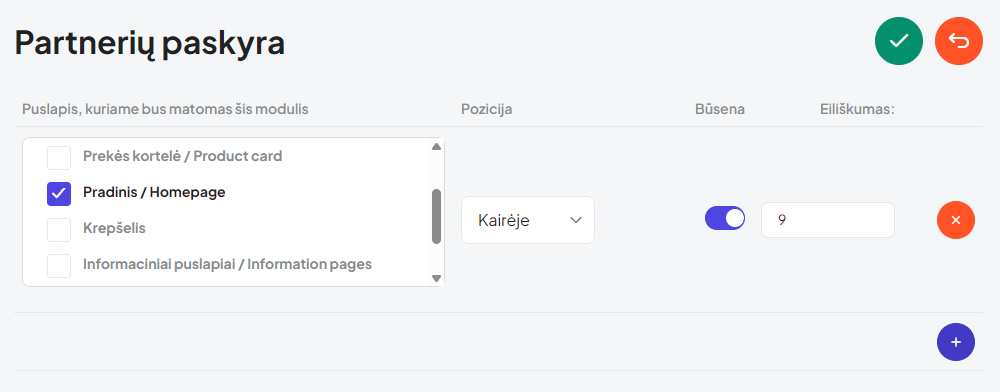Click scroll up arrow in page list
This screenshot has width=1000, height=392.
[436, 147]
